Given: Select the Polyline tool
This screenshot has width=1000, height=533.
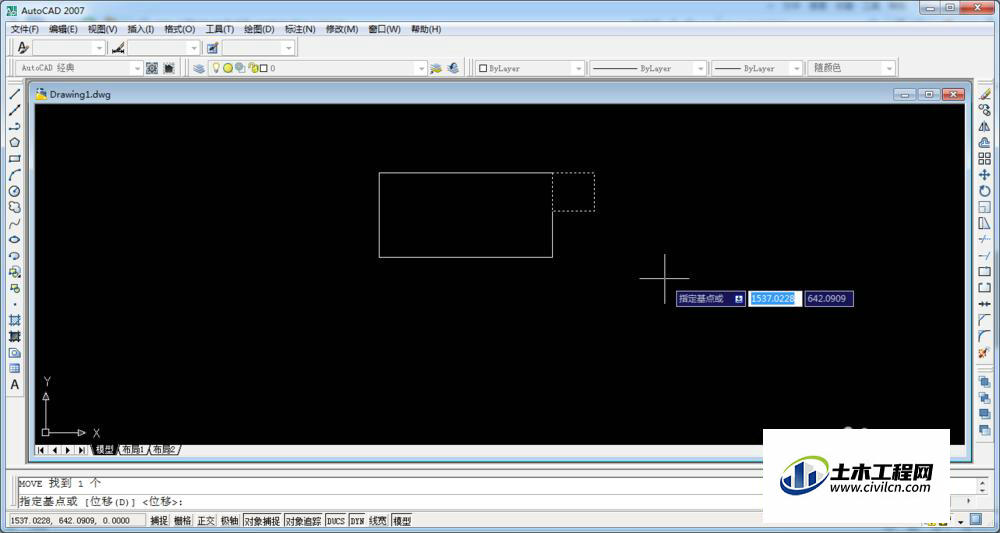Looking at the screenshot, I should coord(15,126).
